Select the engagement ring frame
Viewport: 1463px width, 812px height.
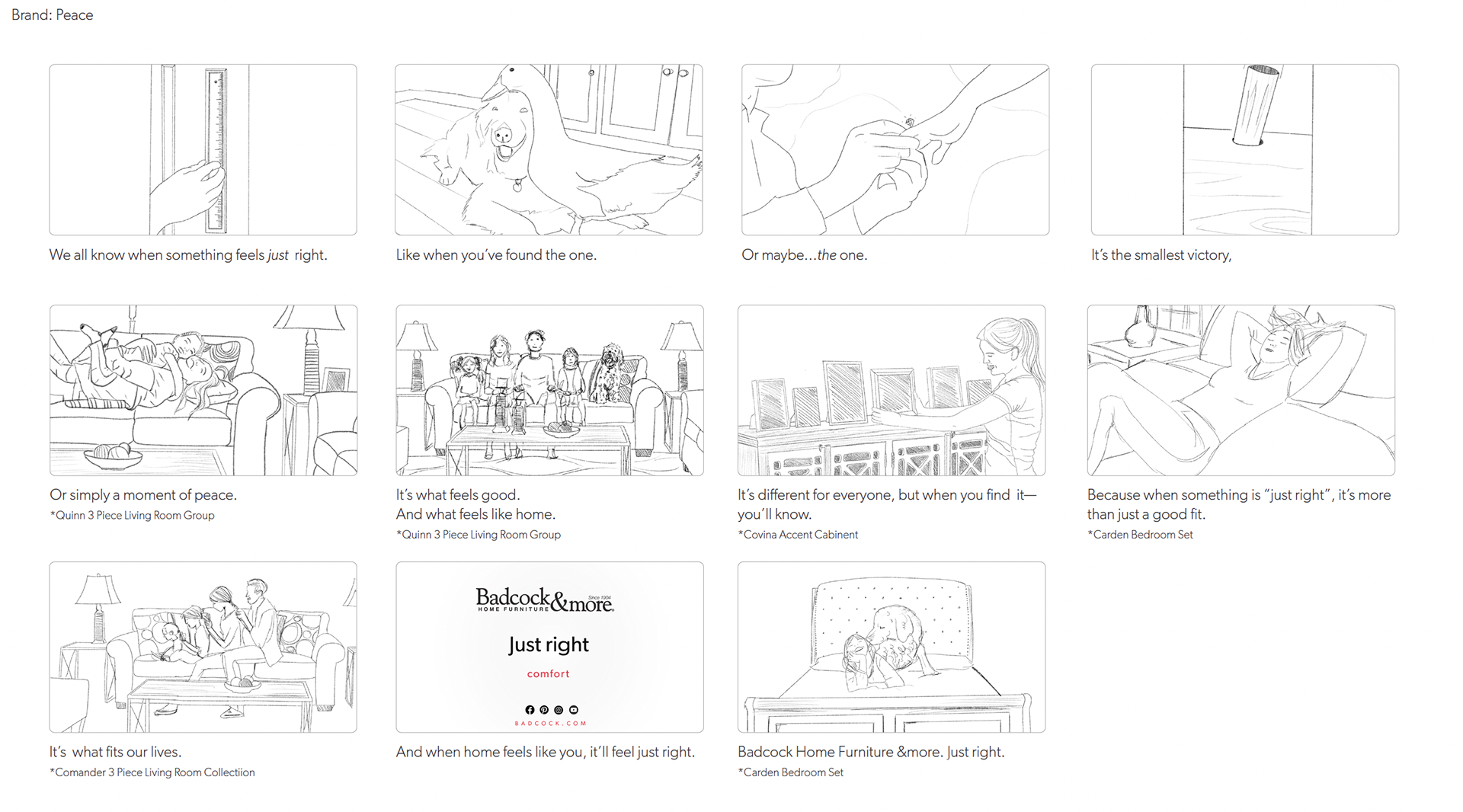[x=895, y=149]
